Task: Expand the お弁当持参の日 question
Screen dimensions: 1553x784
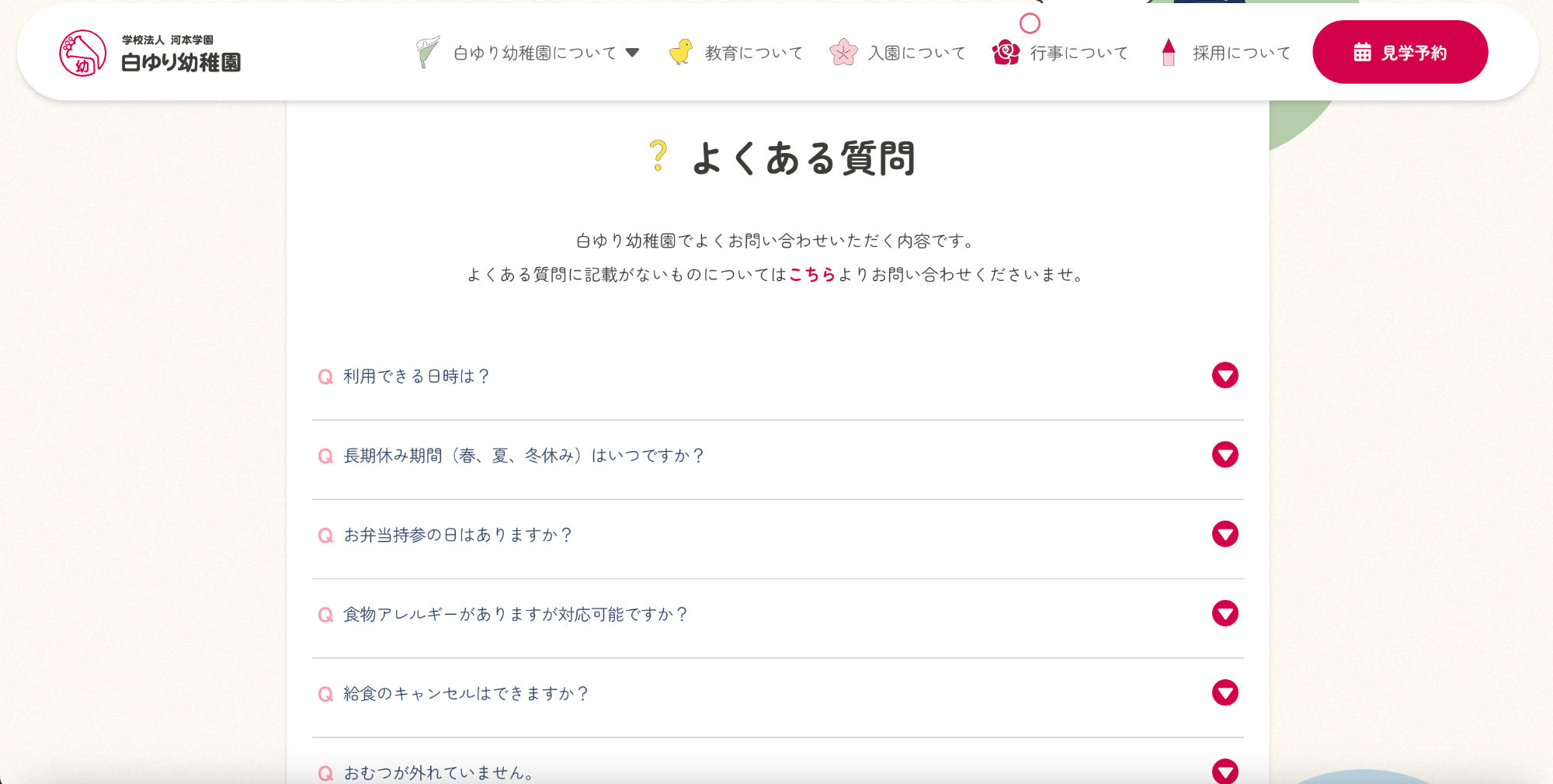Action: [1225, 534]
